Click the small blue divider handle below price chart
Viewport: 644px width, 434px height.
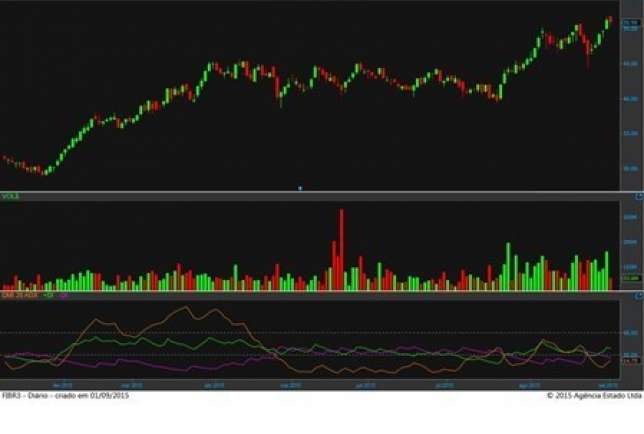point(299,188)
